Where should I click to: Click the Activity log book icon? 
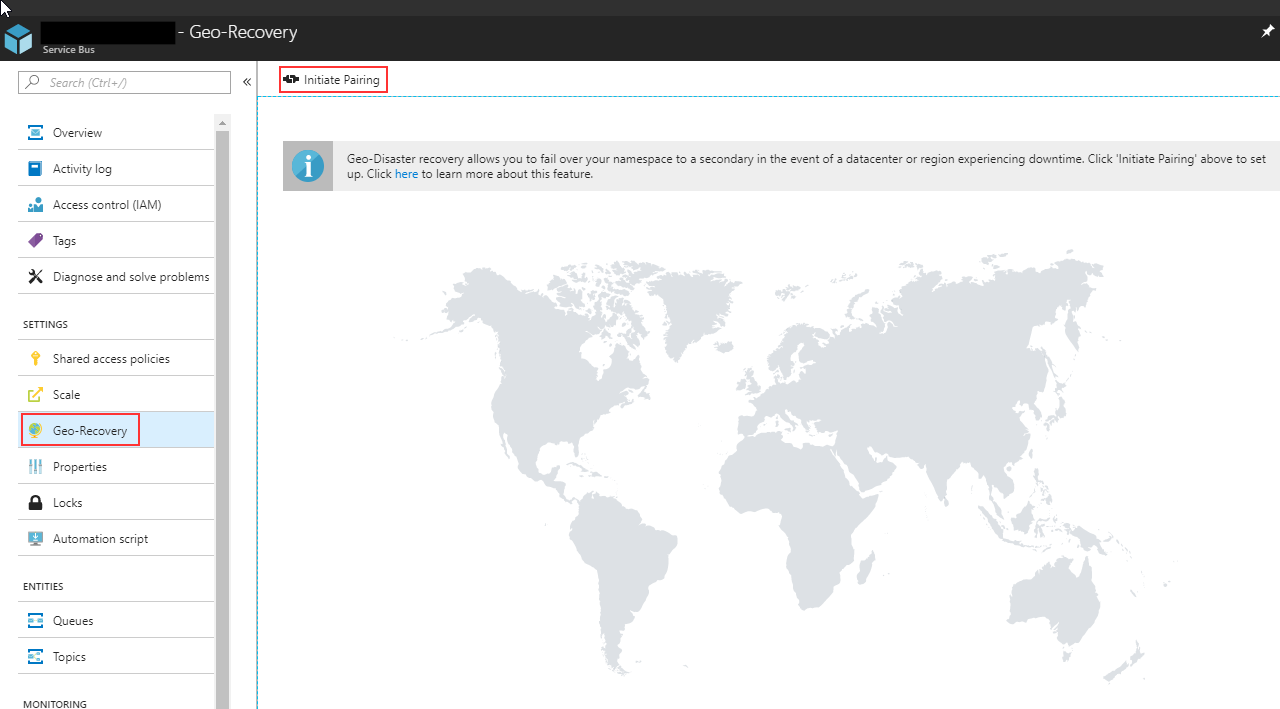(35, 168)
